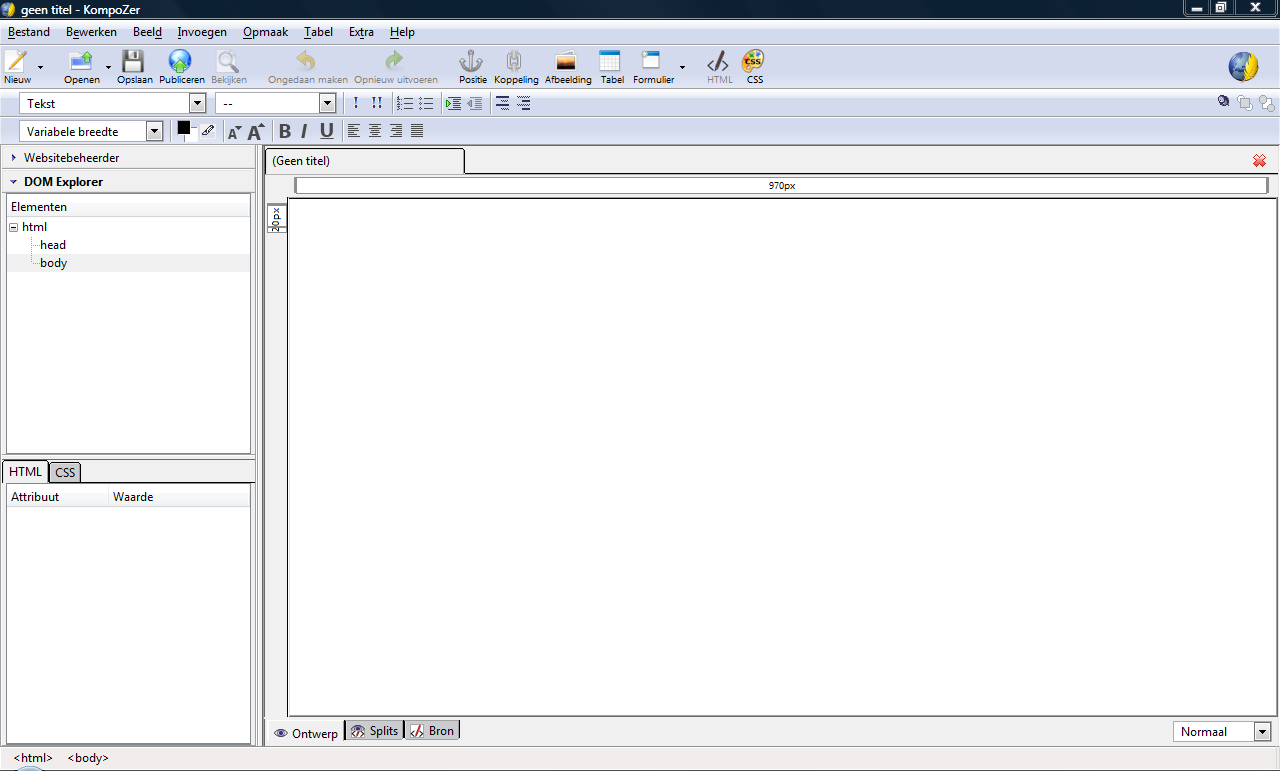Viewport: 1280px width, 771px height.
Task: Select the Ontwerp design tab
Action: point(305,733)
